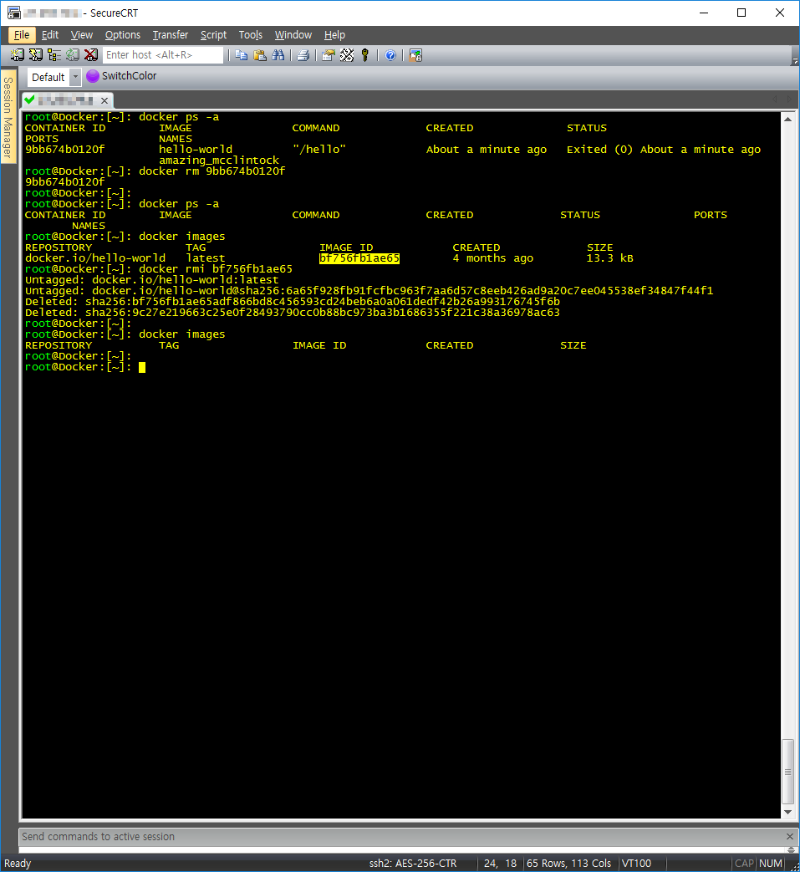Close the active session tab

point(105,101)
